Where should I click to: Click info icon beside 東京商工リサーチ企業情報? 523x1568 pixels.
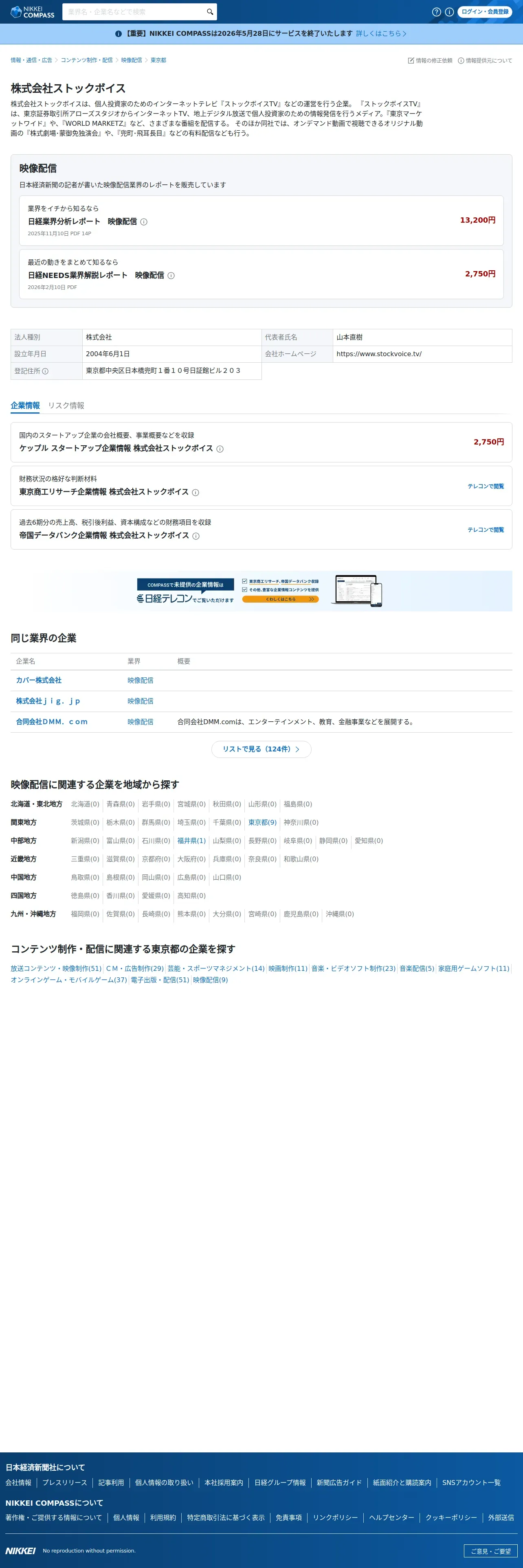[x=196, y=493]
